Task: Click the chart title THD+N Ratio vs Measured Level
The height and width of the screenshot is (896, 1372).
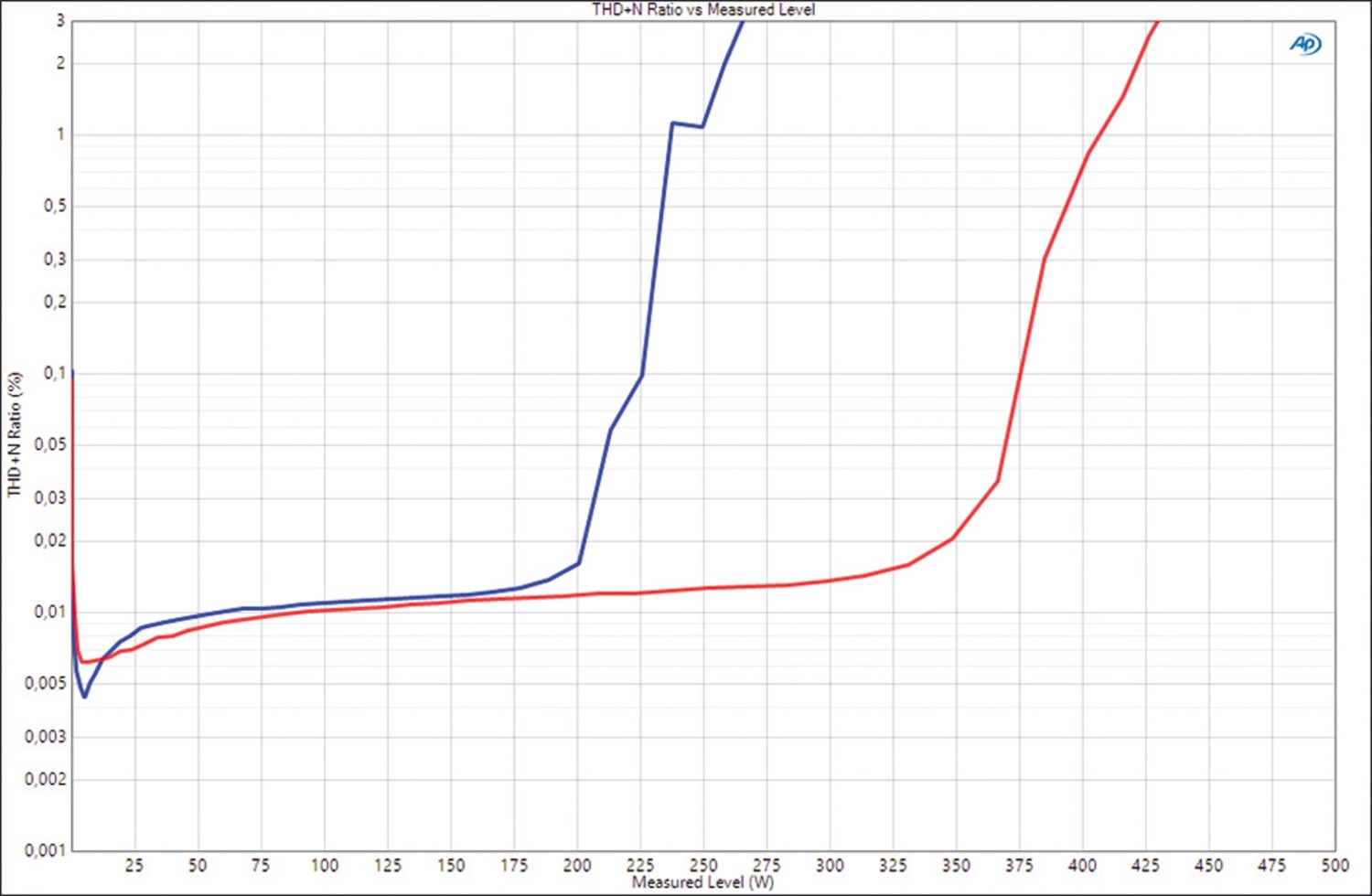Action: pos(702,9)
